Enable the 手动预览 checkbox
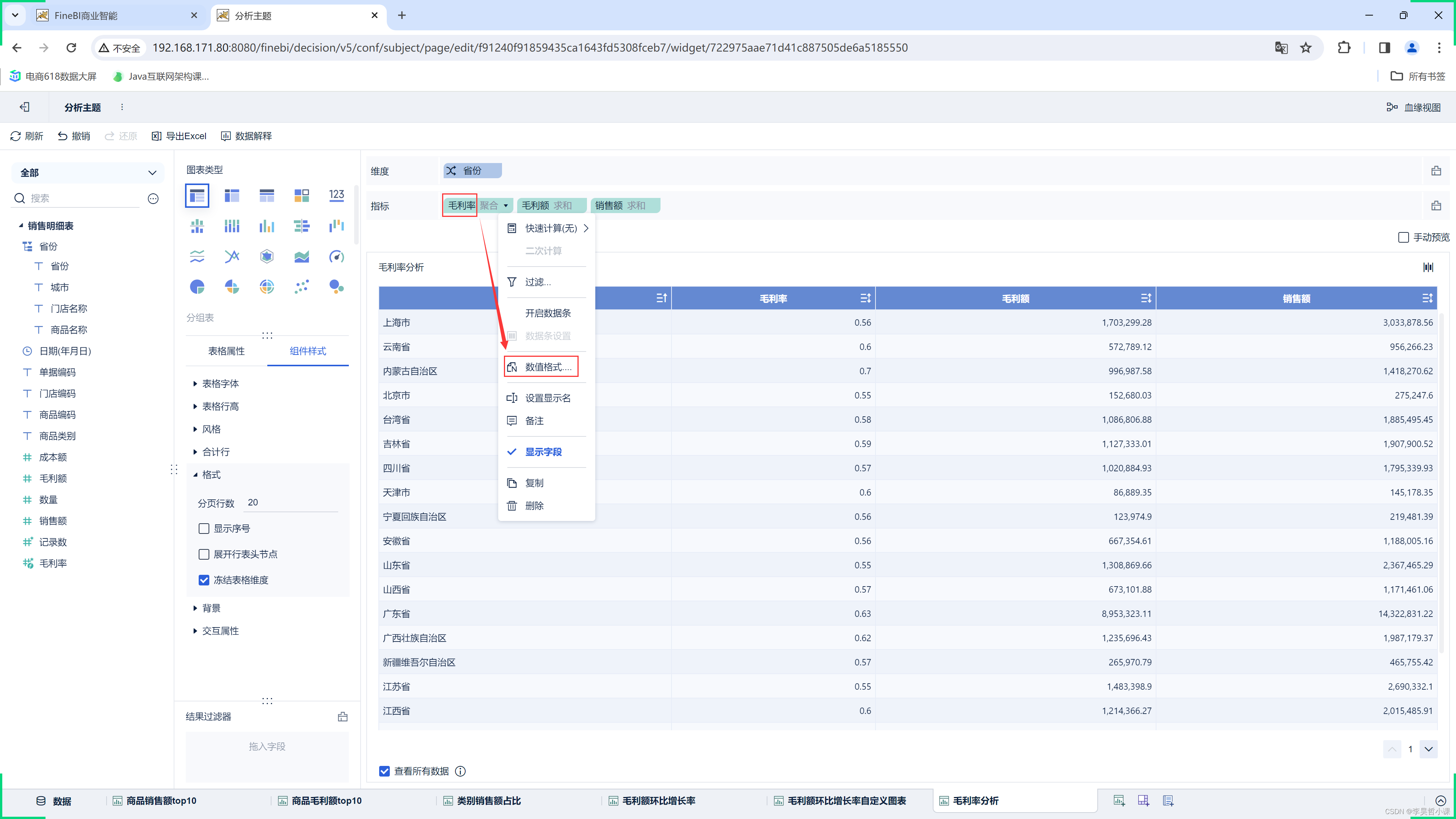 [1403, 237]
